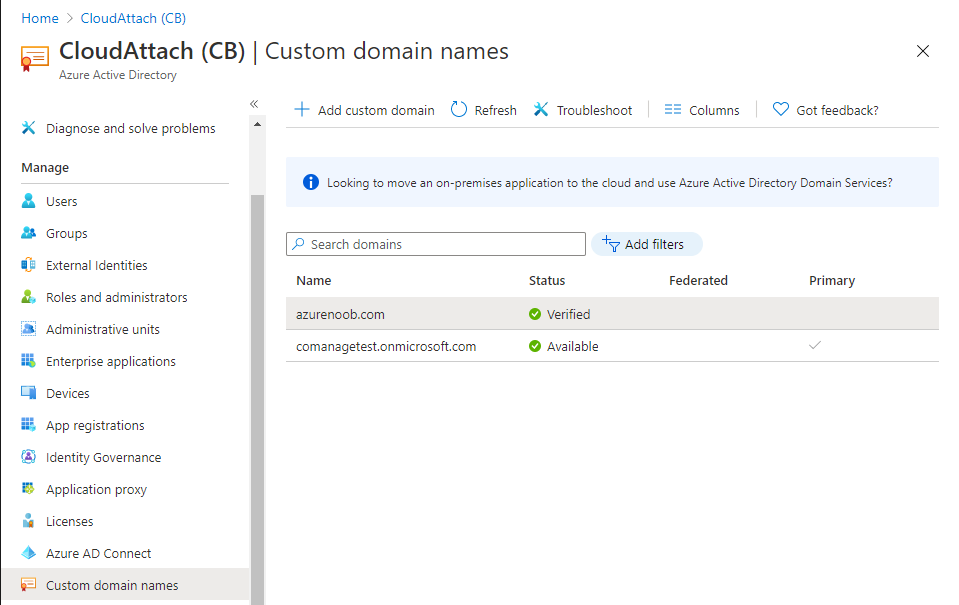Image resolution: width=959 pixels, height=605 pixels.
Task: Click the External Identities icon
Action: pos(28,265)
